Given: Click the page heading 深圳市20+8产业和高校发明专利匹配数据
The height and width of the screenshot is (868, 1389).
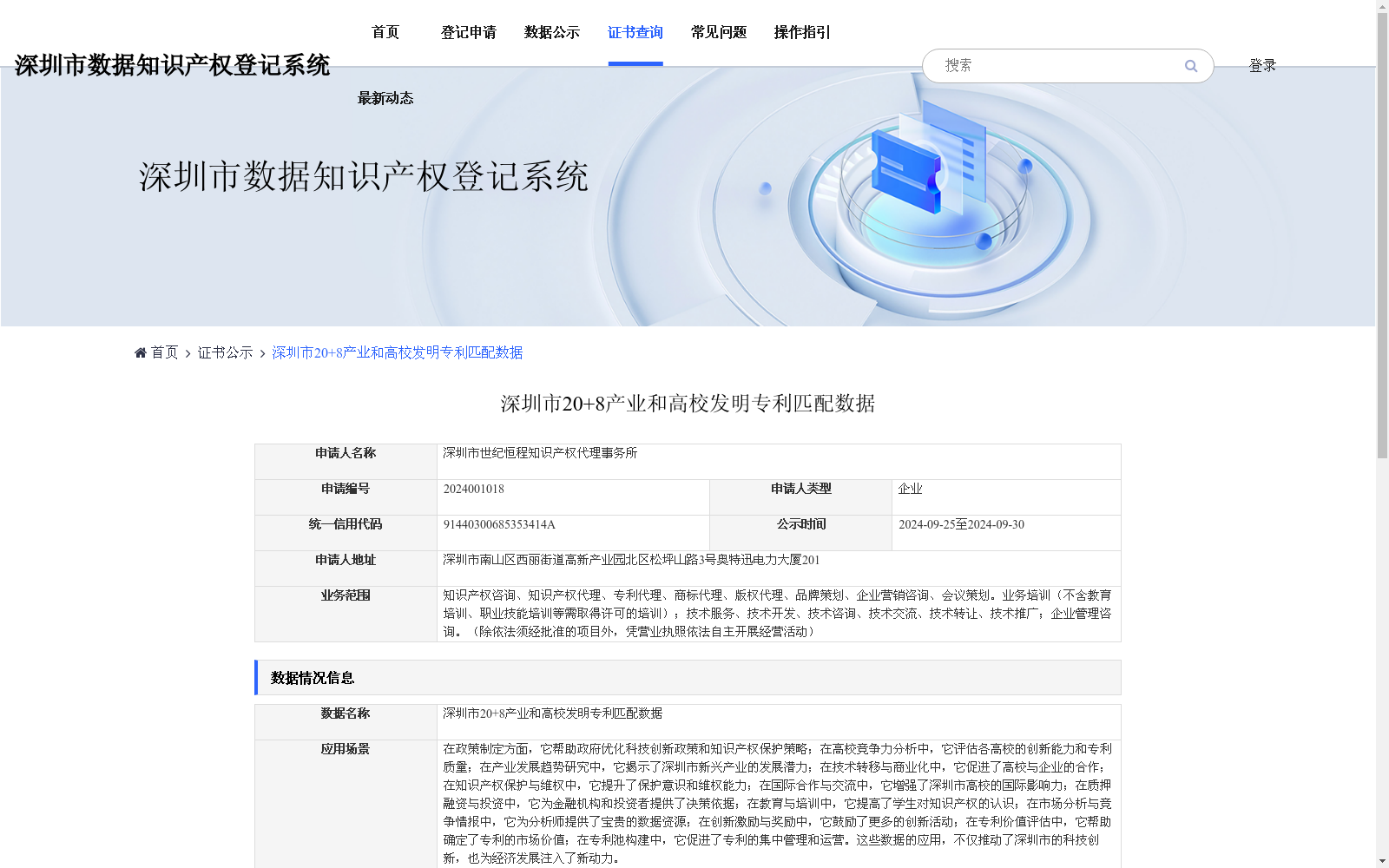Looking at the screenshot, I should coord(688,404).
